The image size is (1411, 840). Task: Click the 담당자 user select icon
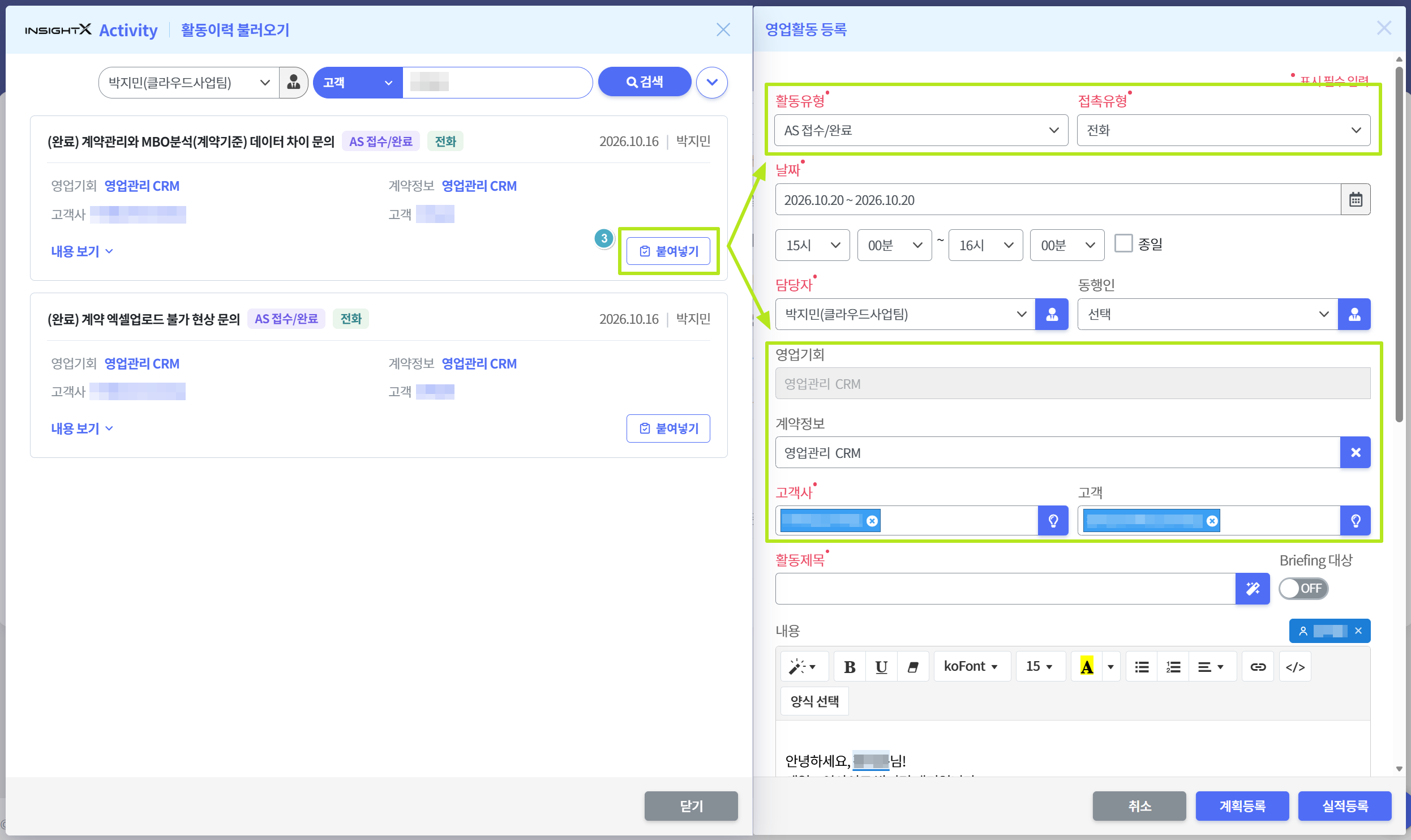point(1052,314)
